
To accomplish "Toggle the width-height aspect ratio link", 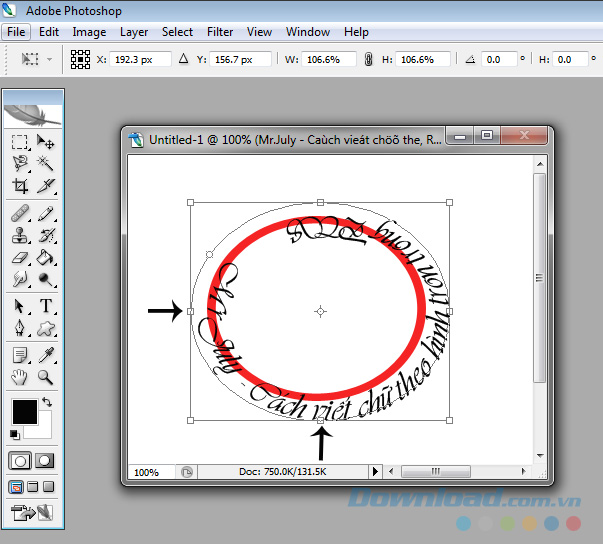I will pos(367,60).
